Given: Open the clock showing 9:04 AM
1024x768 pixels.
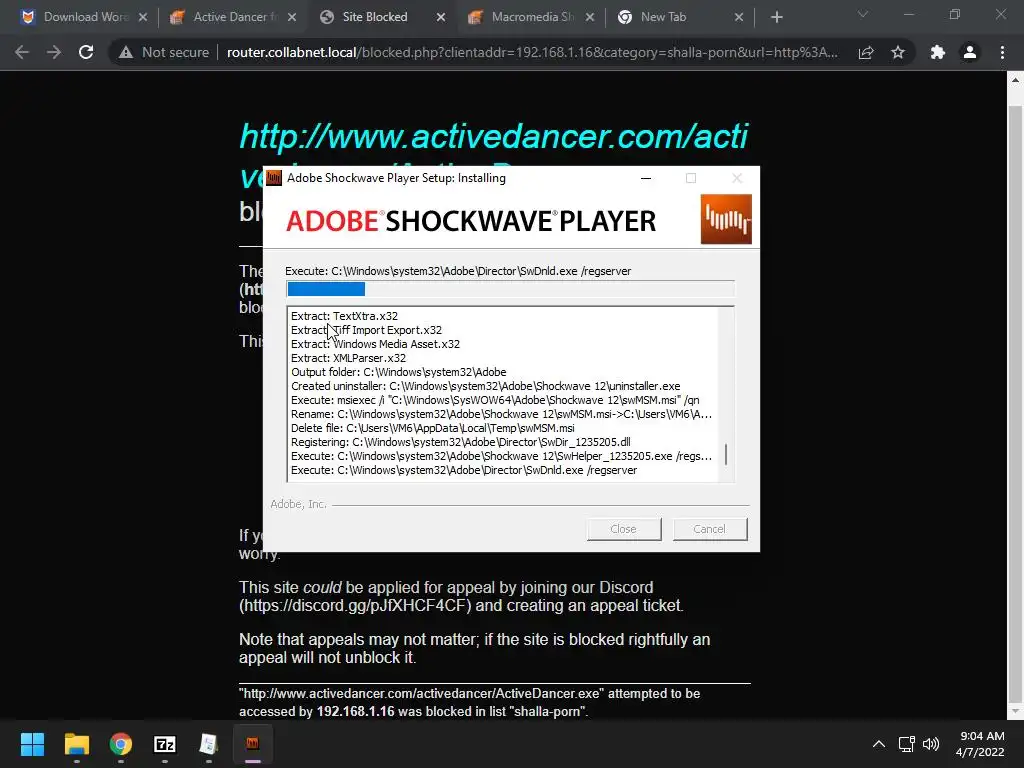Looking at the screenshot, I should (980, 744).
